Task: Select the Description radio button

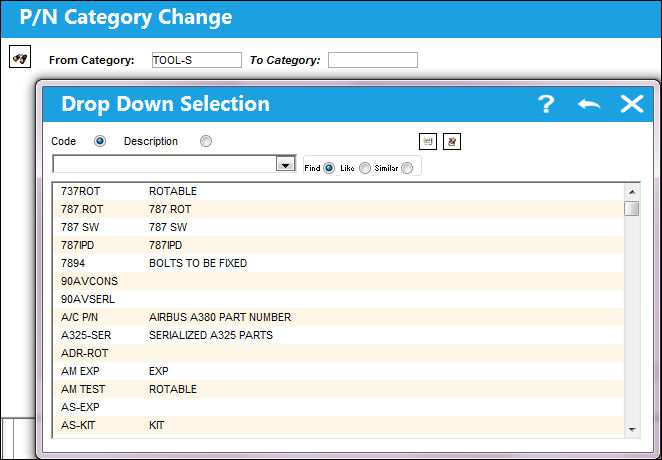Action: [206, 141]
